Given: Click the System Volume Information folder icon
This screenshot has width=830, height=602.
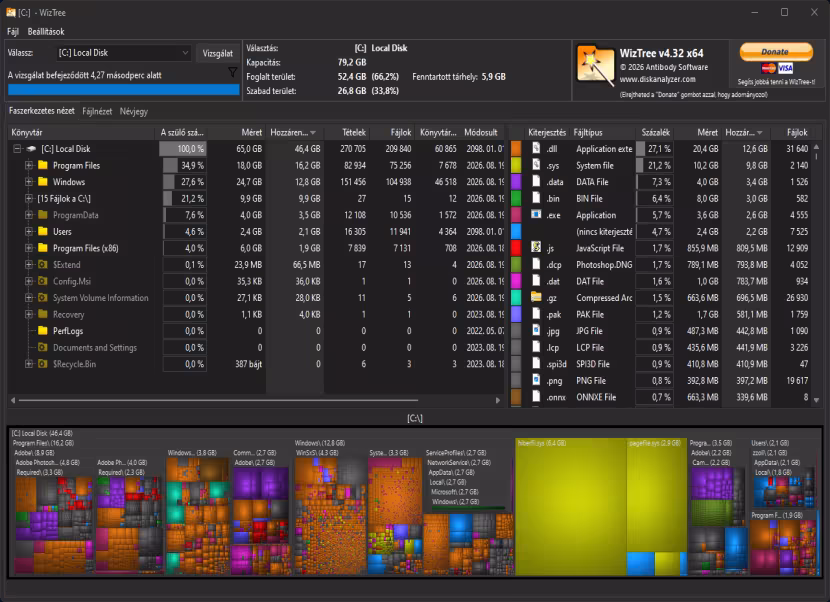Looking at the screenshot, I should (x=43, y=298).
